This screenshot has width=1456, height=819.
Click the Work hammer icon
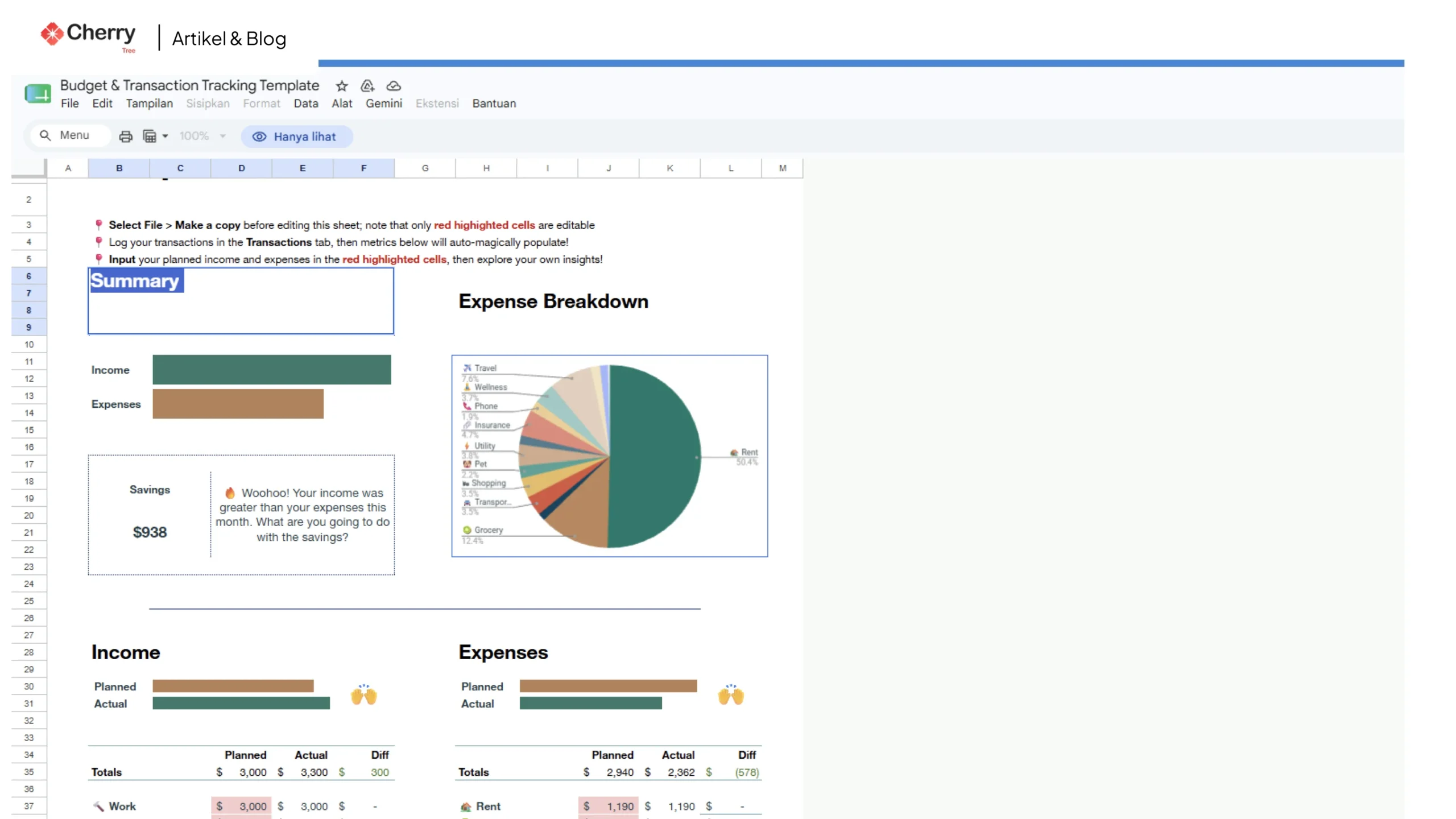click(99, 806)
